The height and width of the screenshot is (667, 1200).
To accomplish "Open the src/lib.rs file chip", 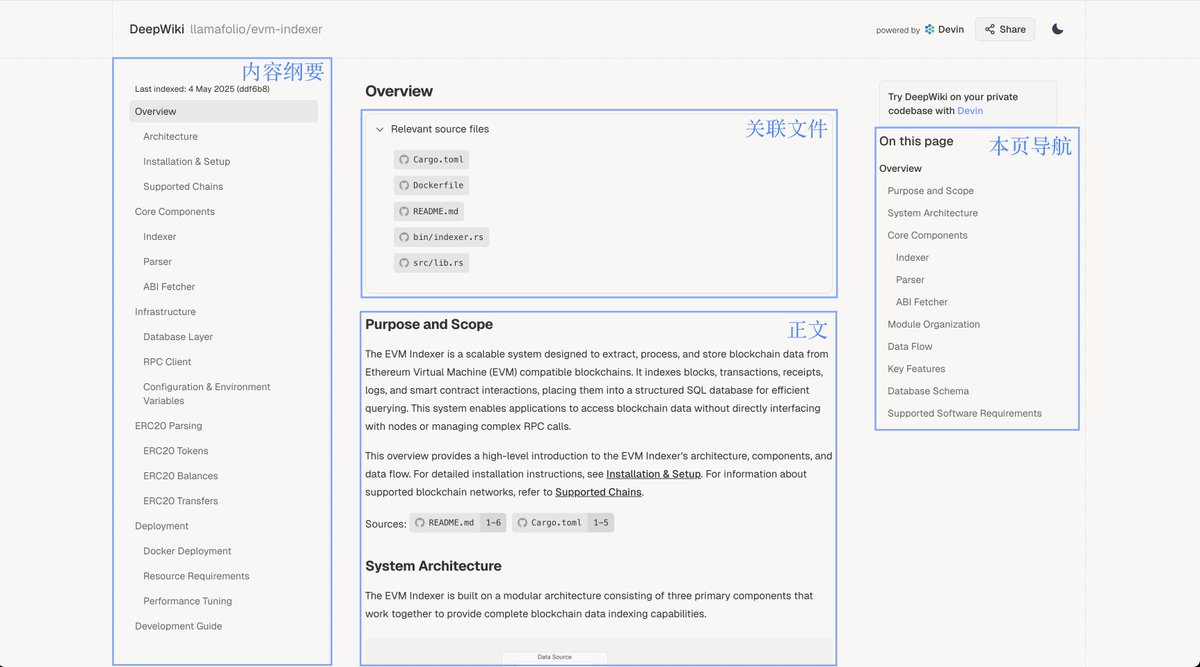I will 431,263.
